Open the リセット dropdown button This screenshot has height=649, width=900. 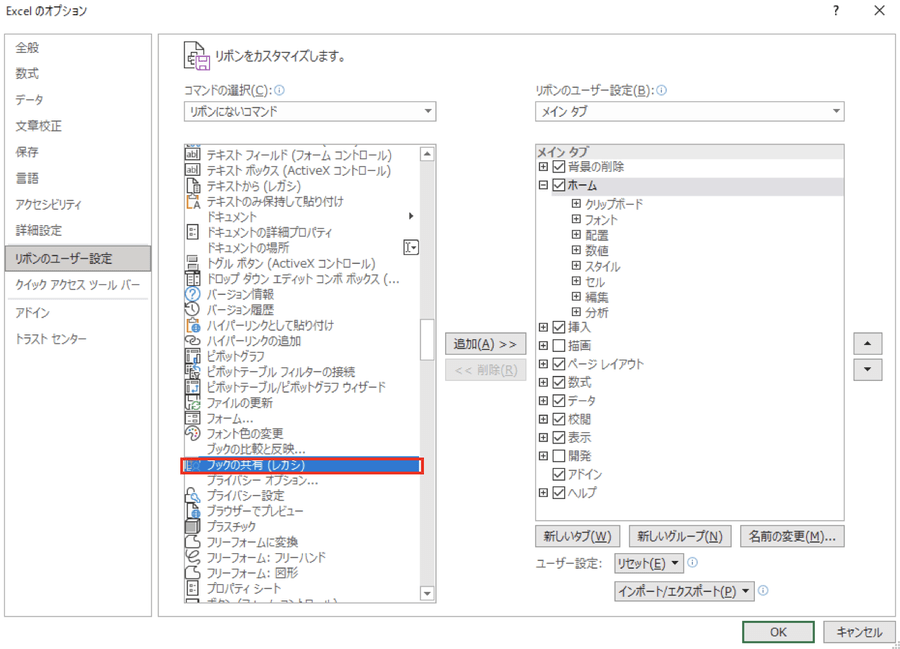(x=649, y=563)
